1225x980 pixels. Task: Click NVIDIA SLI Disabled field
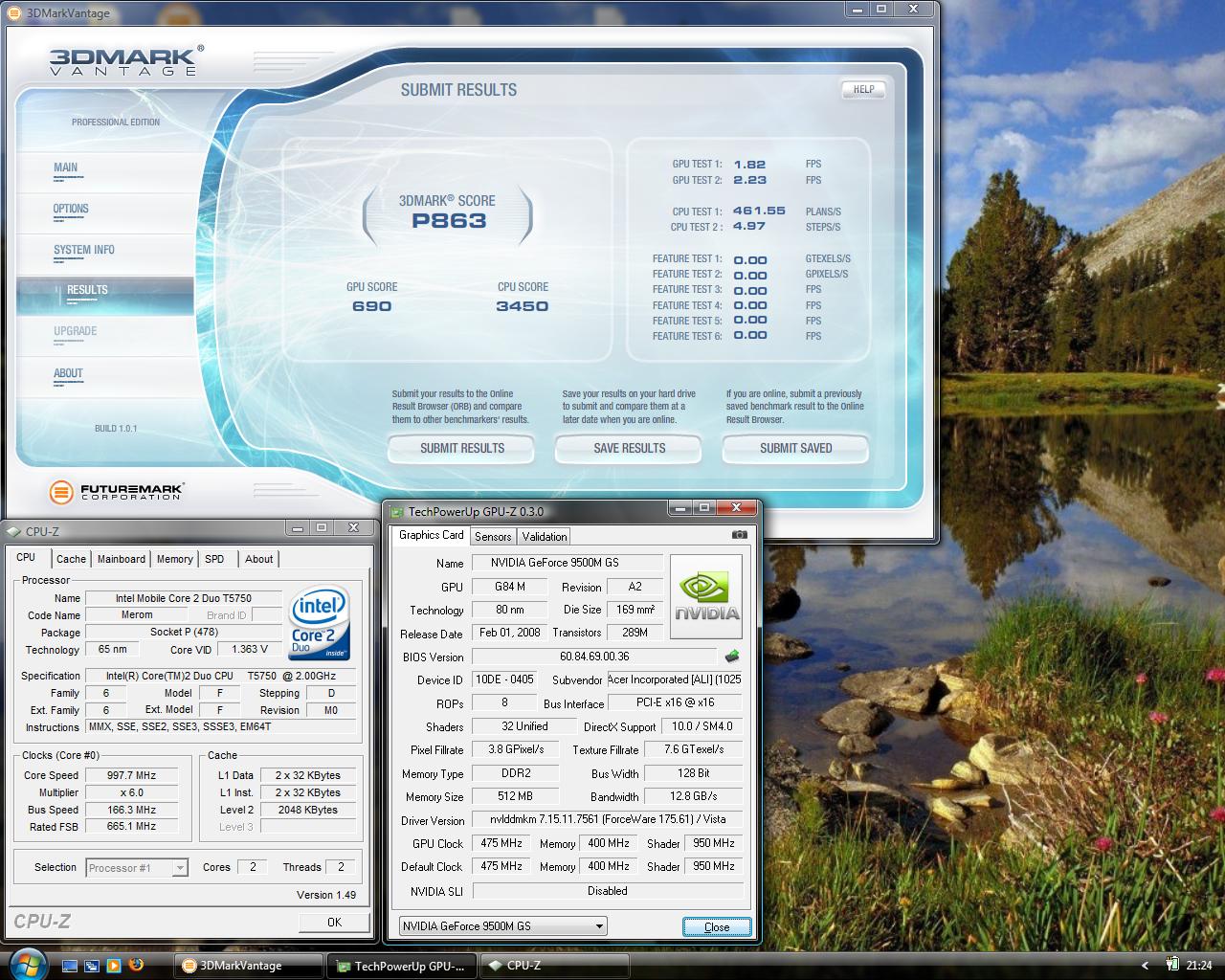pos(608,891)
